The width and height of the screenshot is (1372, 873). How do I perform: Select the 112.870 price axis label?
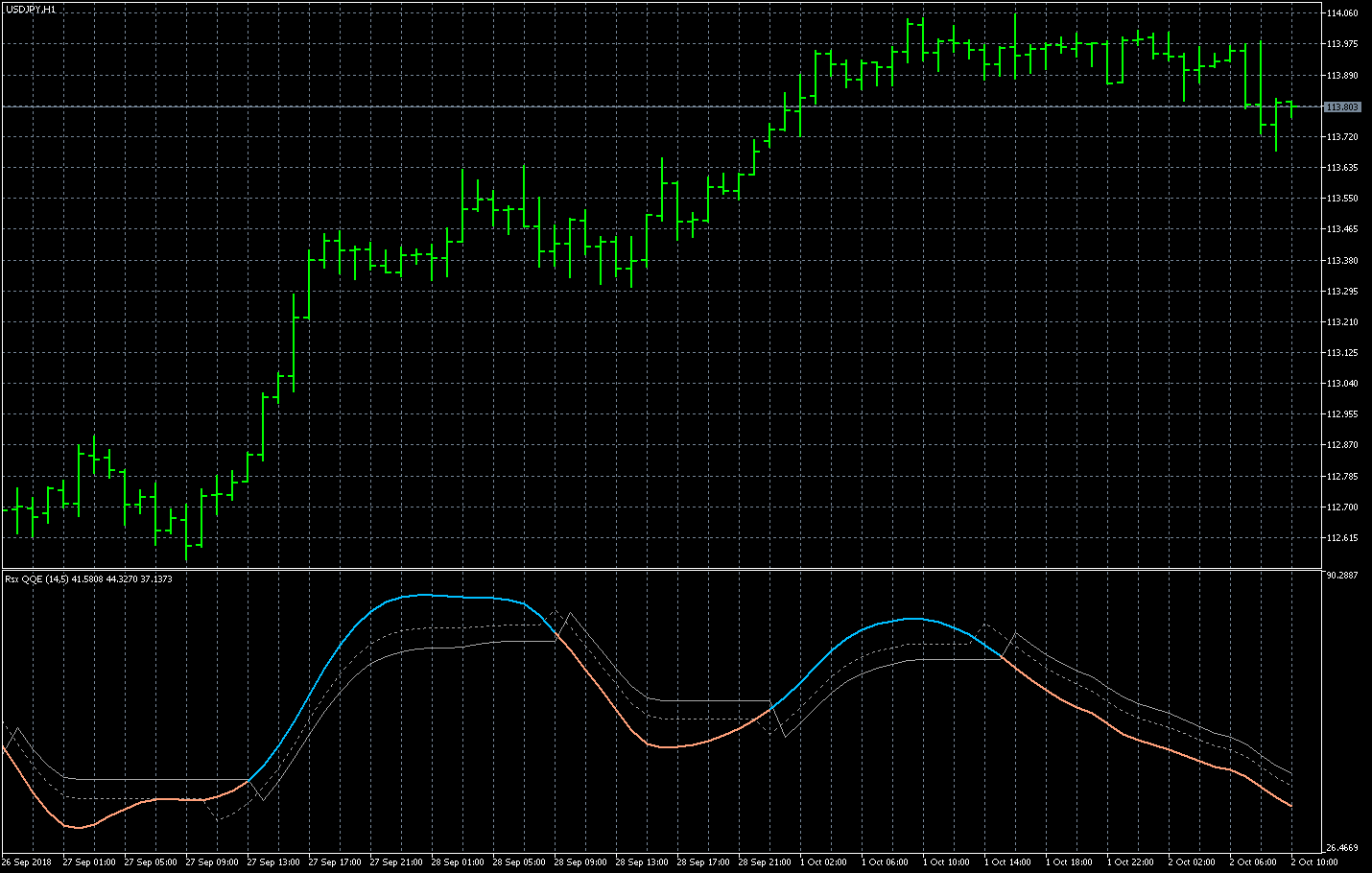[1341, 445]
